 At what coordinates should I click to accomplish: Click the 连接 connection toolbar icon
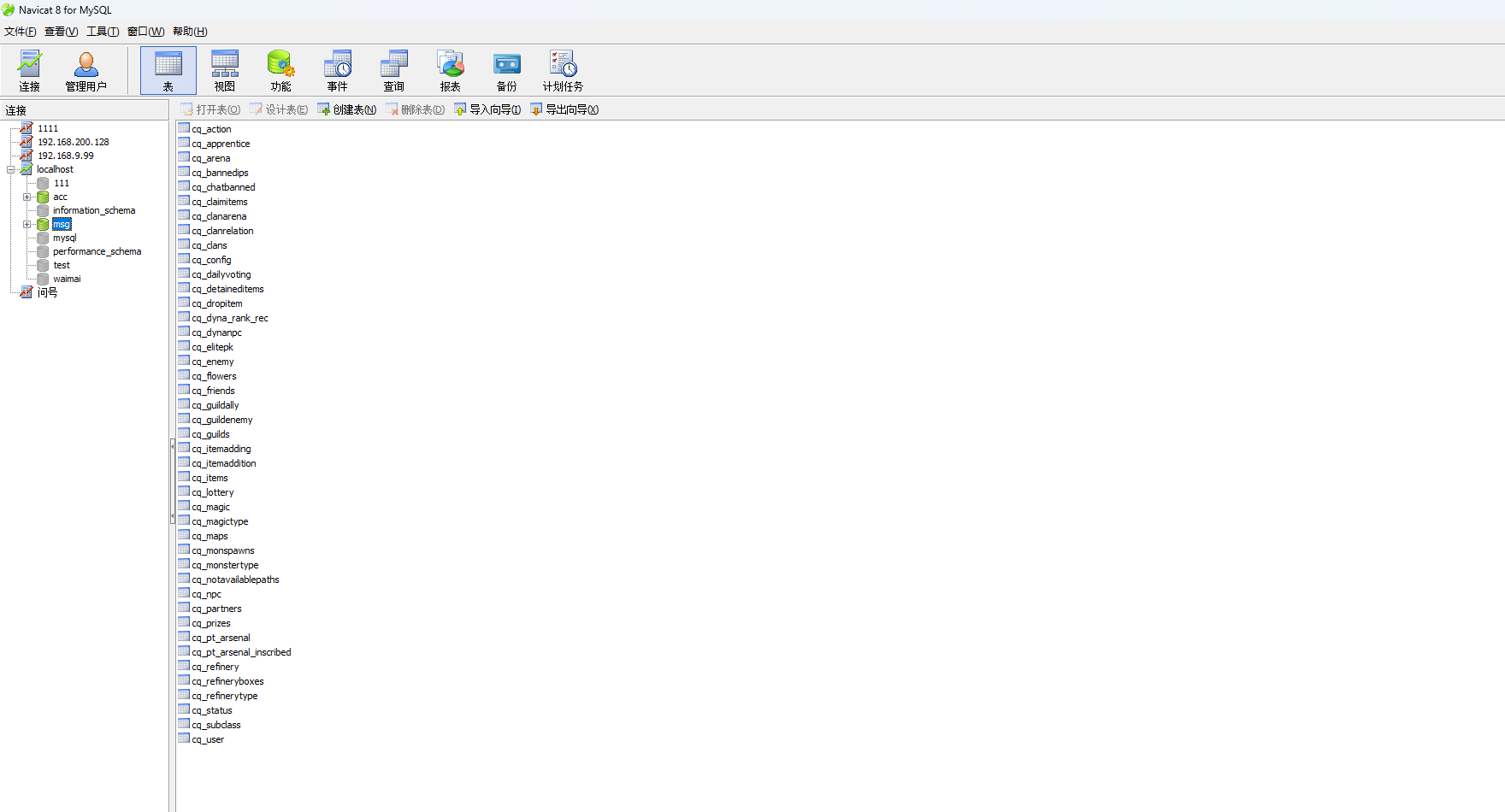(x=30, y=71)
